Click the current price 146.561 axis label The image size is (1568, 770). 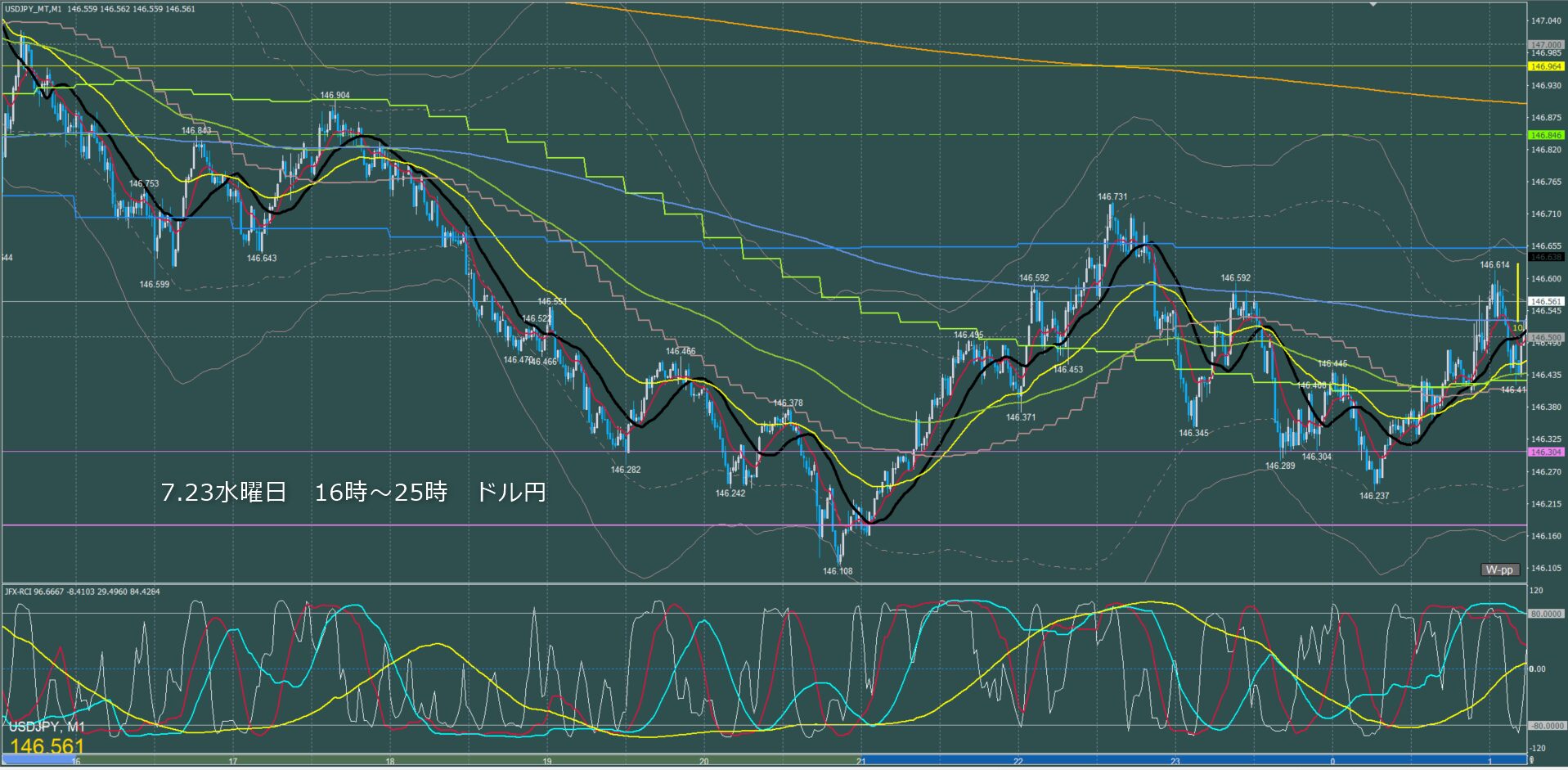pos(1546,301)
